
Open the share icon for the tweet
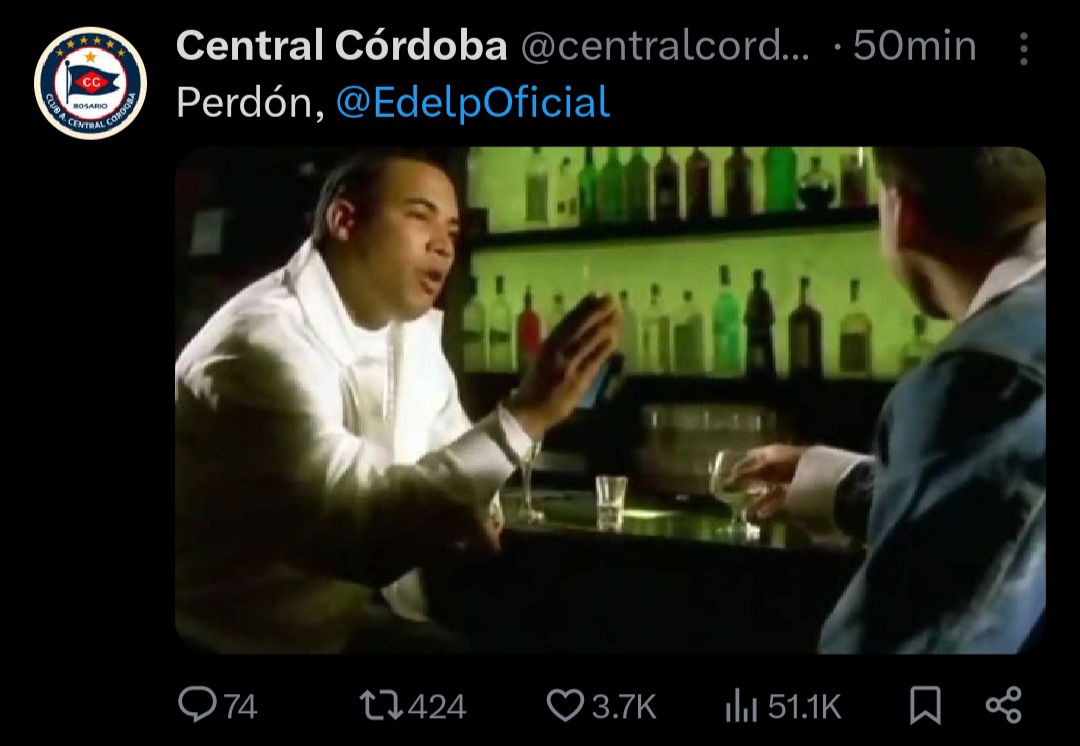pos(1004,705)
